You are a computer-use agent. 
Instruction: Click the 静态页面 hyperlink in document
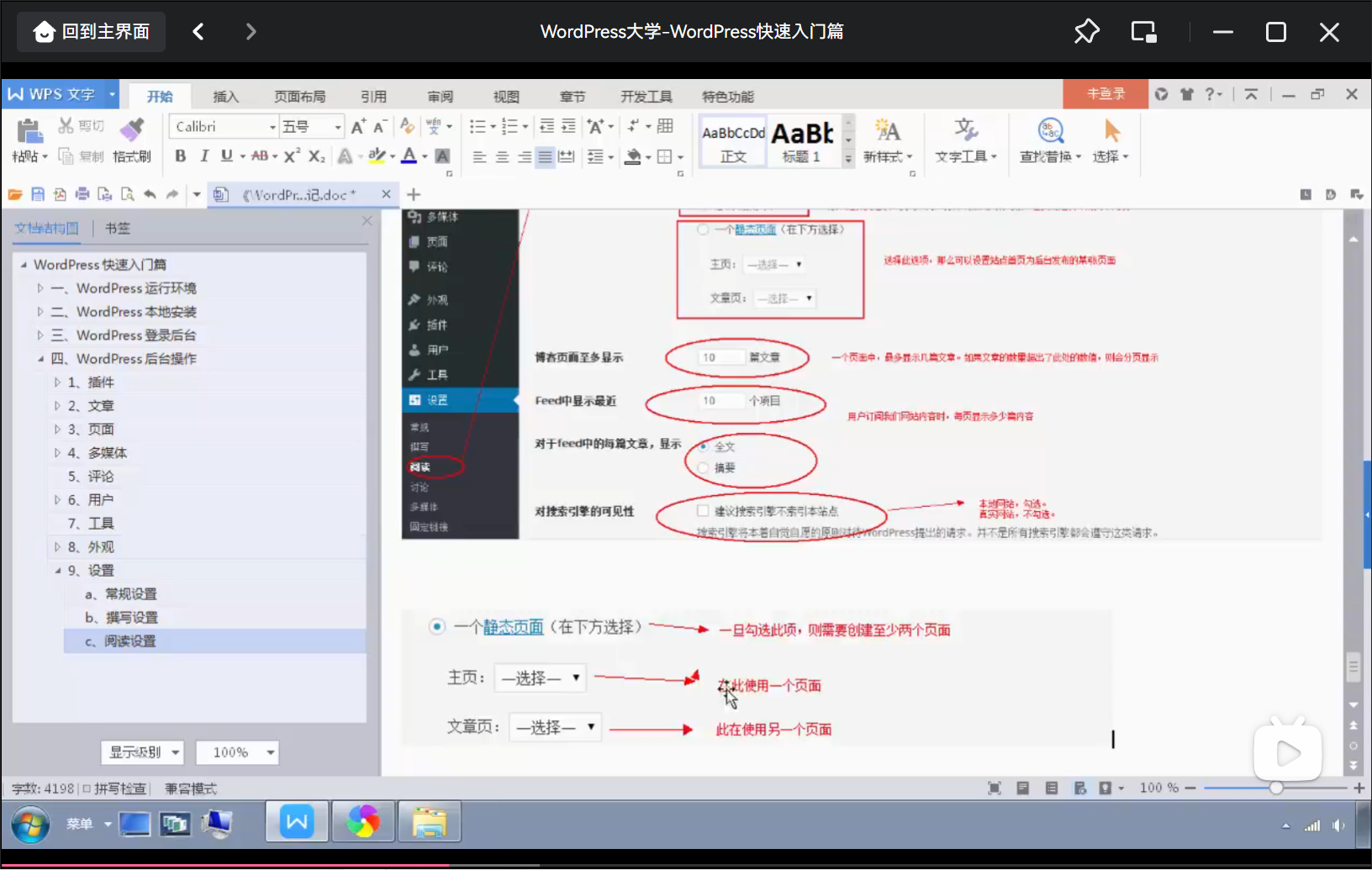[513, 627]
